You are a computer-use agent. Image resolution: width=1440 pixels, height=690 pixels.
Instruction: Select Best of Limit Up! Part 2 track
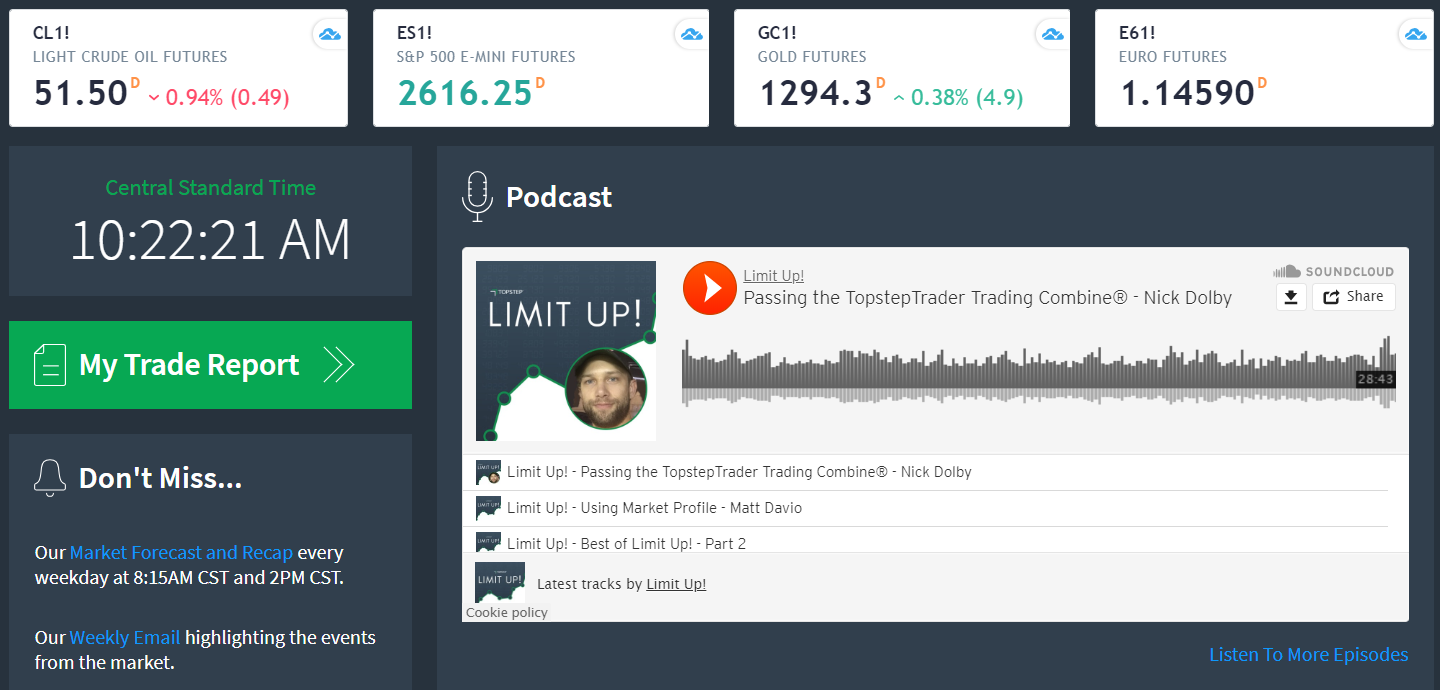[x=626, y=544]
